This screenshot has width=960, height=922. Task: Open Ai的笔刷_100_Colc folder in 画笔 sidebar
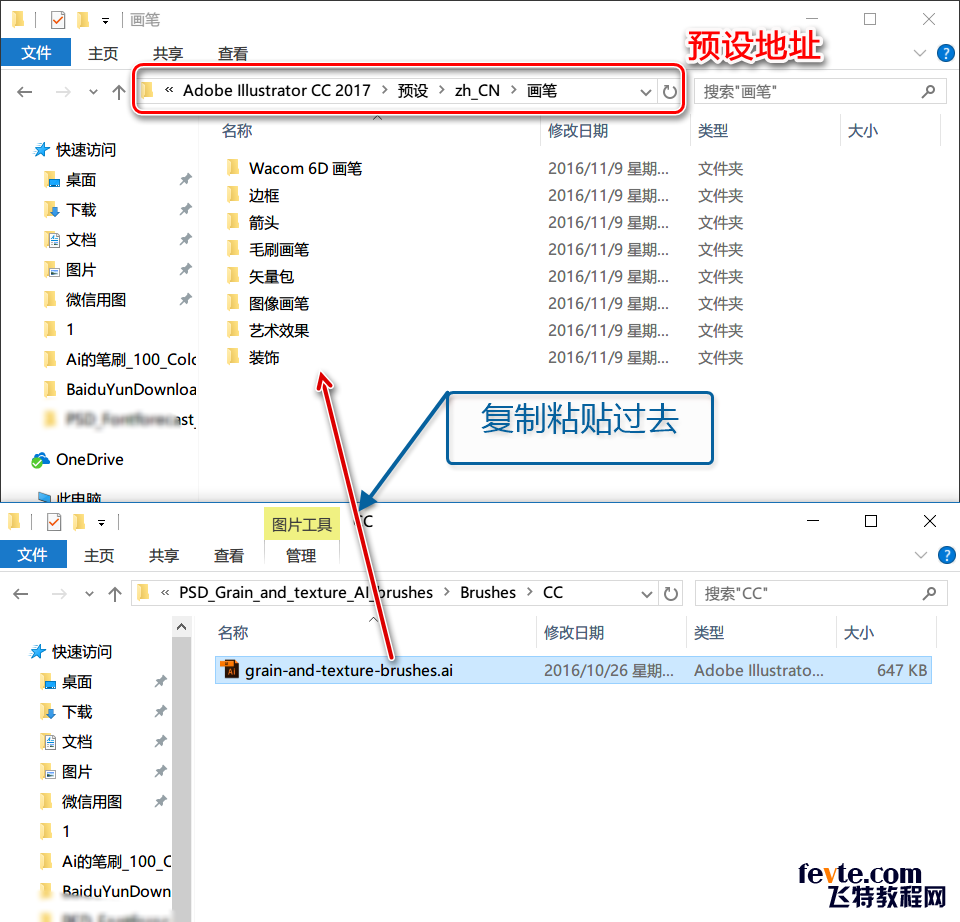130,359
